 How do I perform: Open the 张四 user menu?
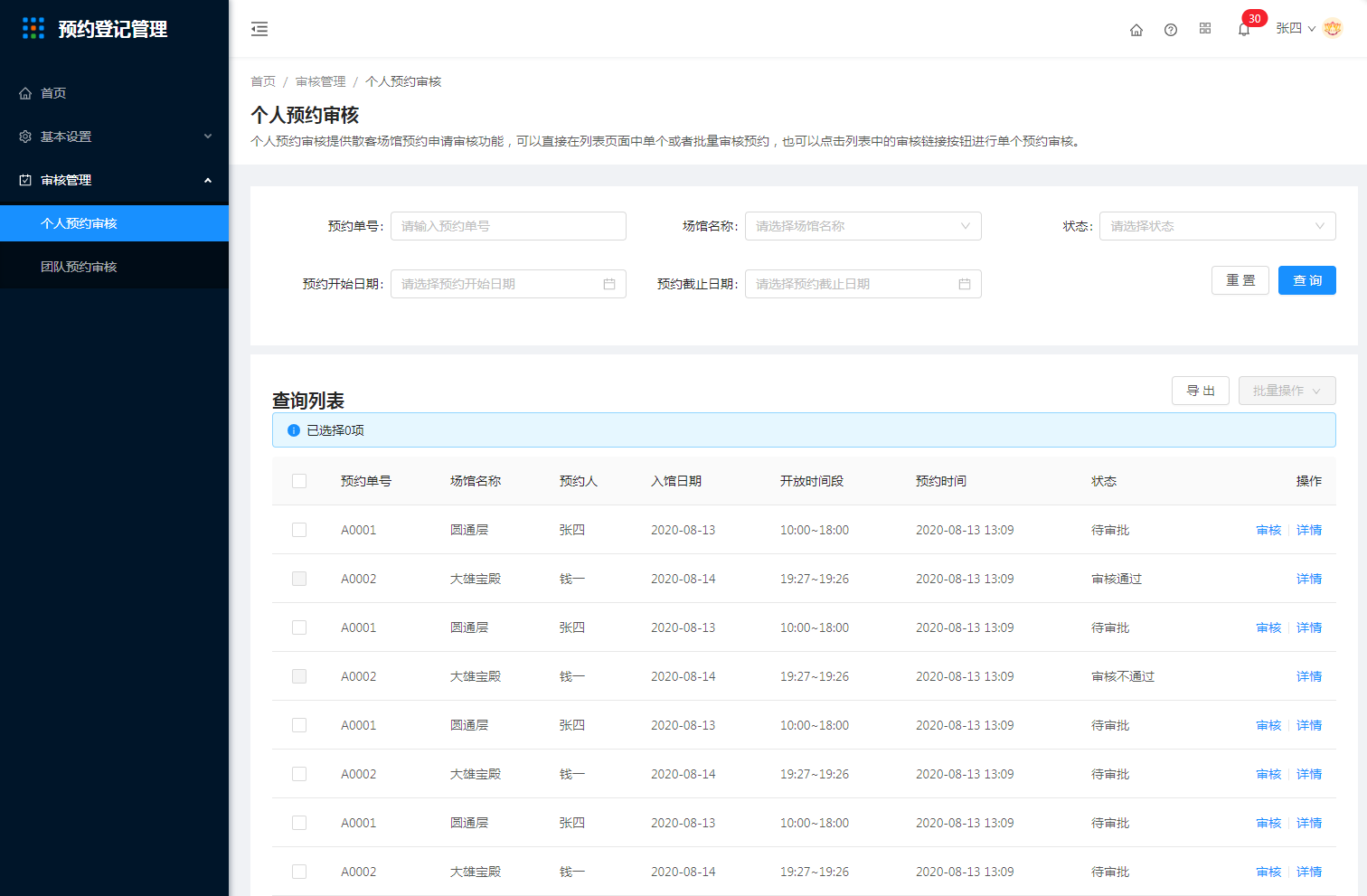point(1296,29)
